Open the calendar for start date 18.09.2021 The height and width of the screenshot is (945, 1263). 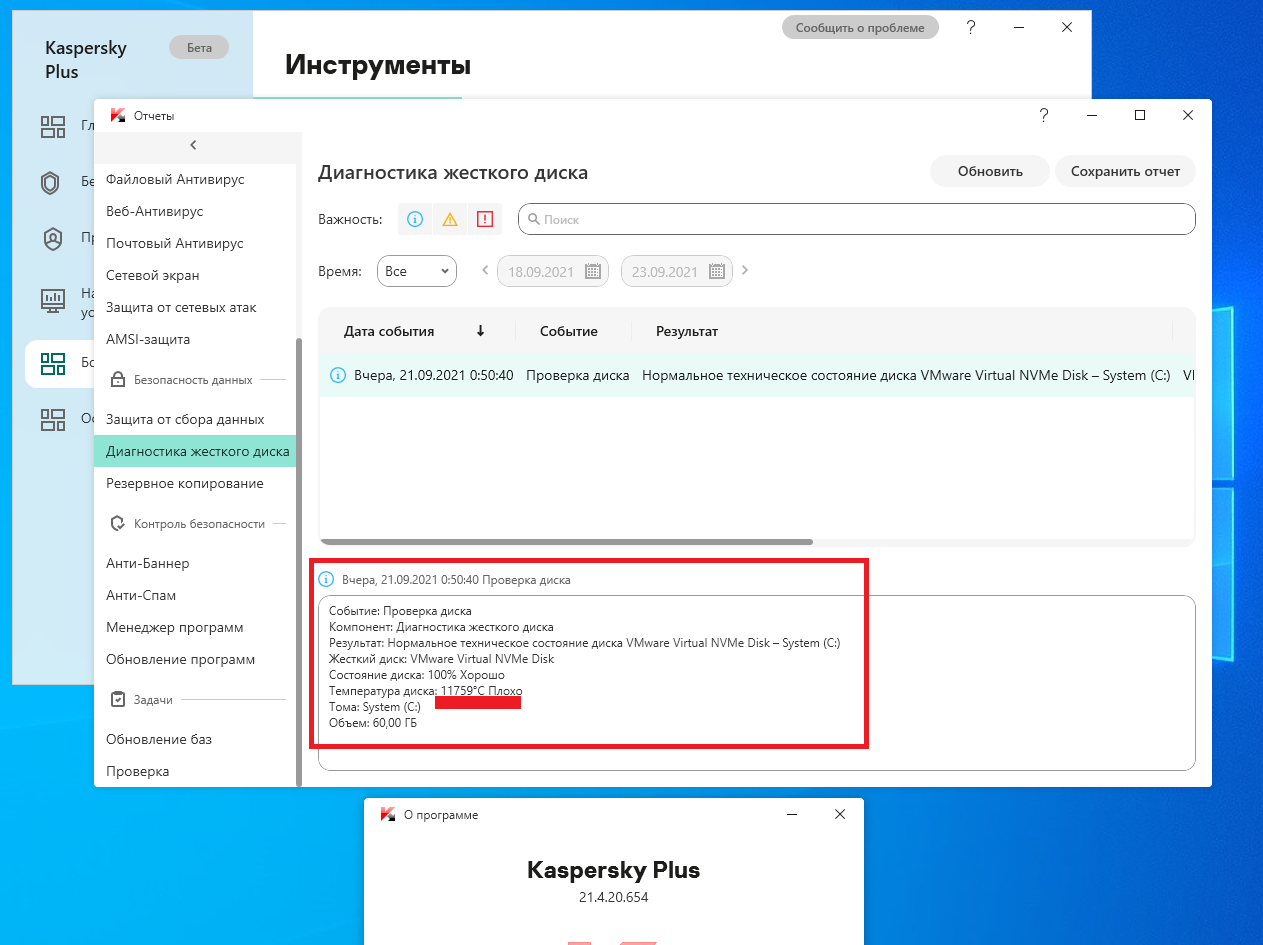pos(592,271)
